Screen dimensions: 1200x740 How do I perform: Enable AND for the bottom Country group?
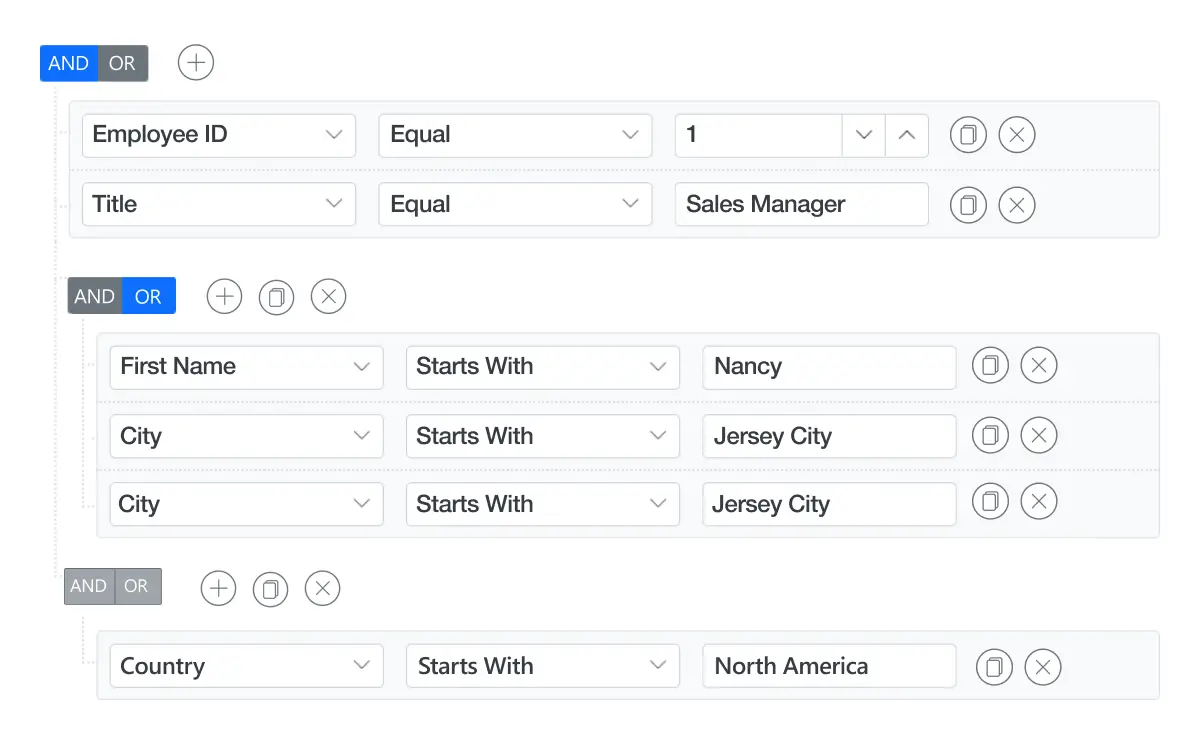click(88, 586)
